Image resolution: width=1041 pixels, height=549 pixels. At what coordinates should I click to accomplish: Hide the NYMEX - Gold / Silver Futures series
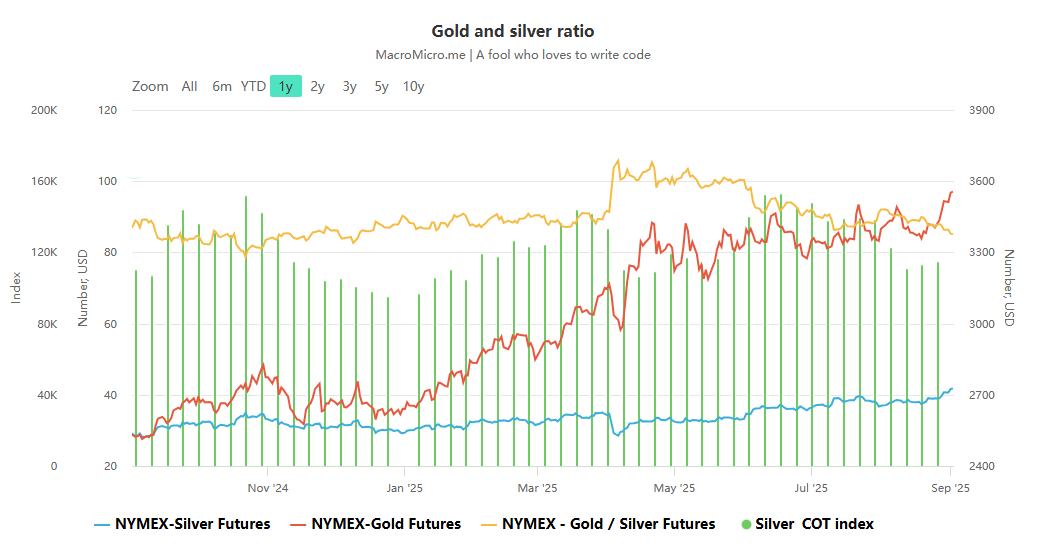pyautogui.click(x=608, y=524)
